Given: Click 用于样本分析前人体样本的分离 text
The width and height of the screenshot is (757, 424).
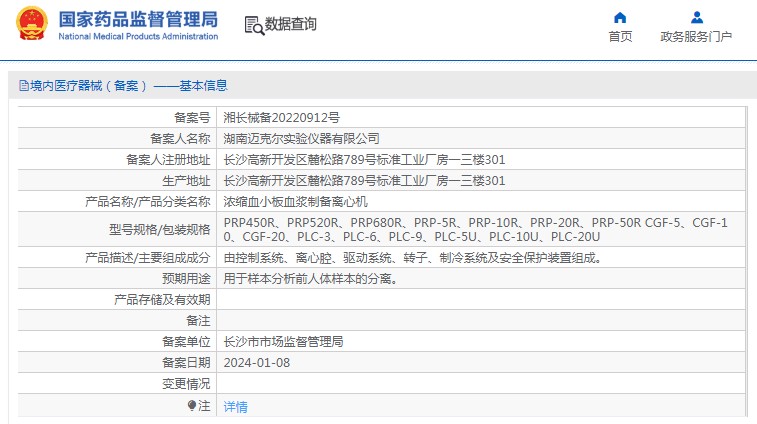Looking at the screenshot, I should click(x=310, y=279).
